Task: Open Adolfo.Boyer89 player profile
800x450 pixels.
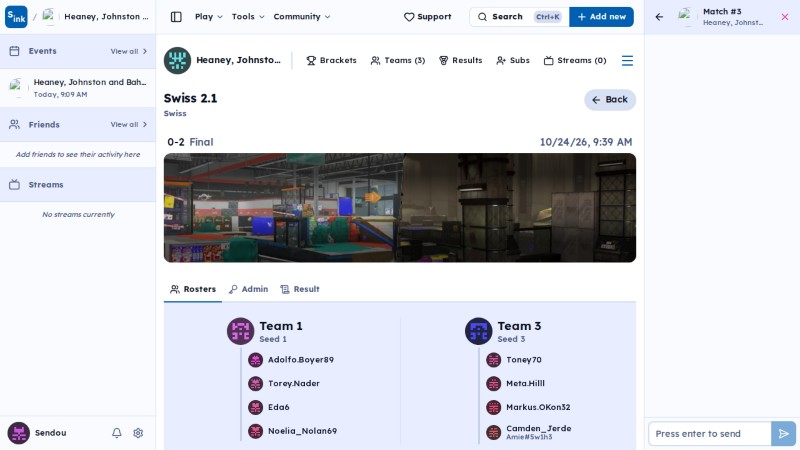Action: [301, 360]
